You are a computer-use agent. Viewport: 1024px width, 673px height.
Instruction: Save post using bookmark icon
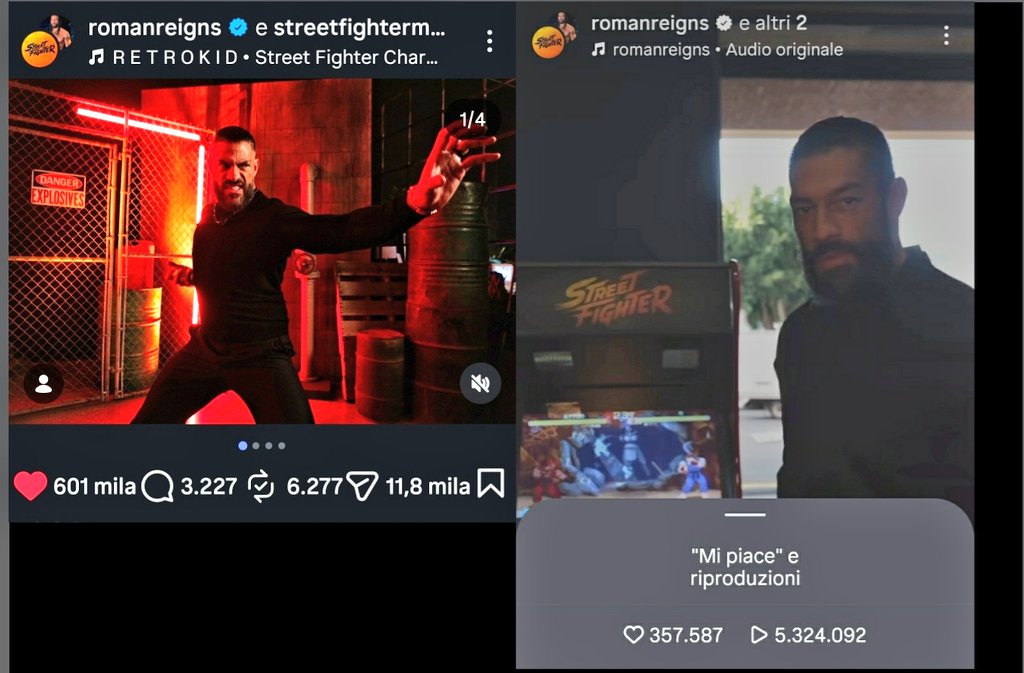(490, 484)
